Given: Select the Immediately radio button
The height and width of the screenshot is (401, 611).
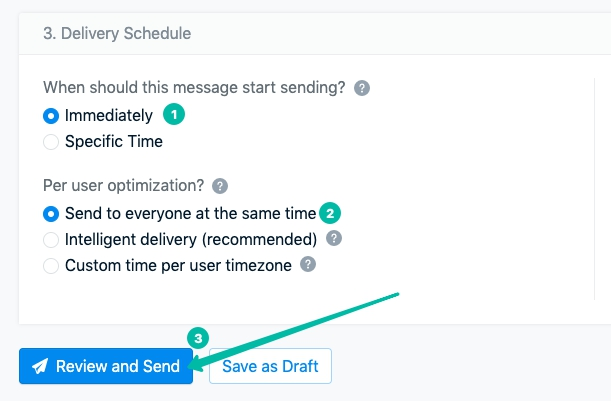Looking at the screenshot, I should (x=51, y=116).
